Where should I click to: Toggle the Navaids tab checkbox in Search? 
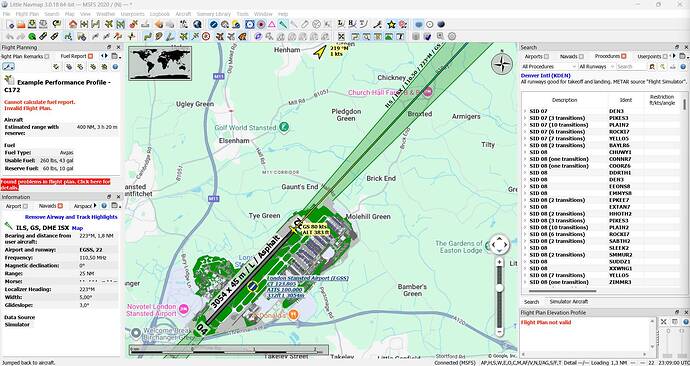(x=581, y=57)
